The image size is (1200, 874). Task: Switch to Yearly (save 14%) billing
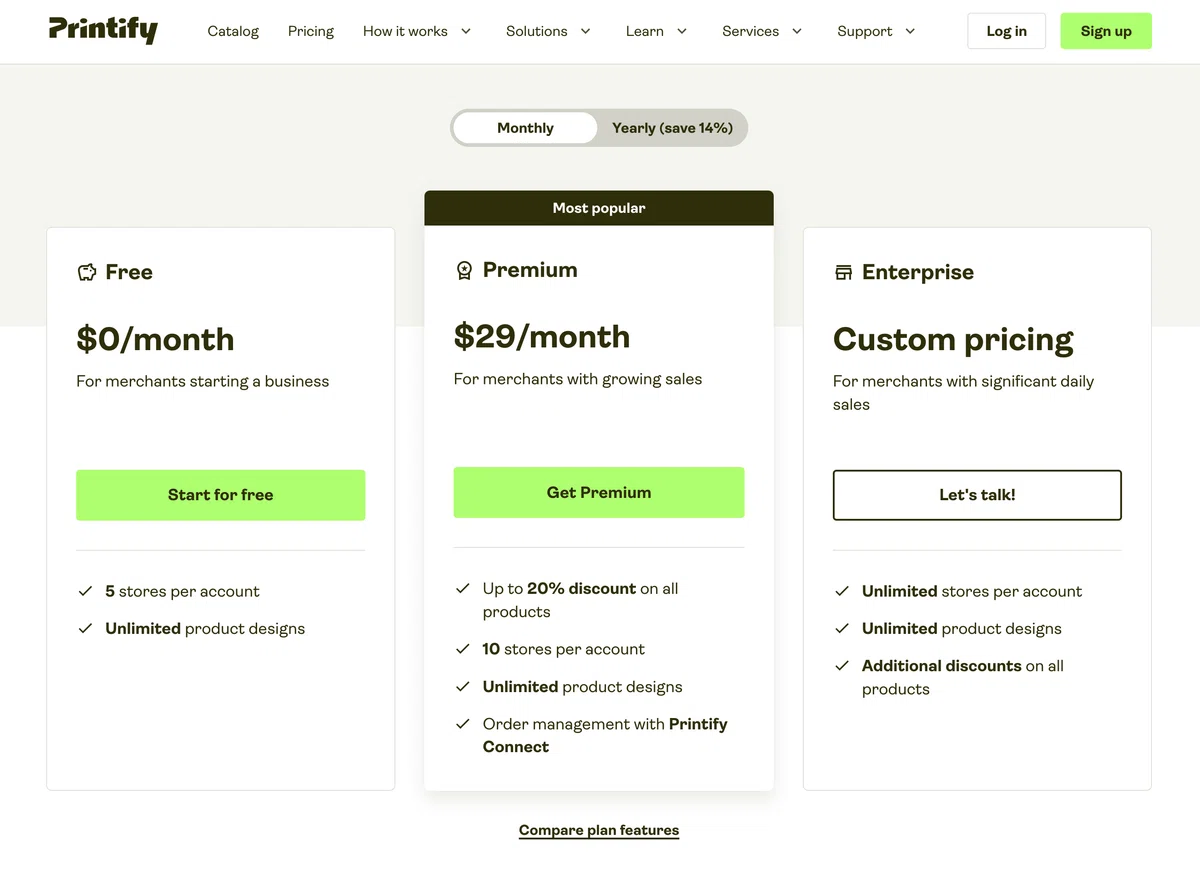[672, 128]
